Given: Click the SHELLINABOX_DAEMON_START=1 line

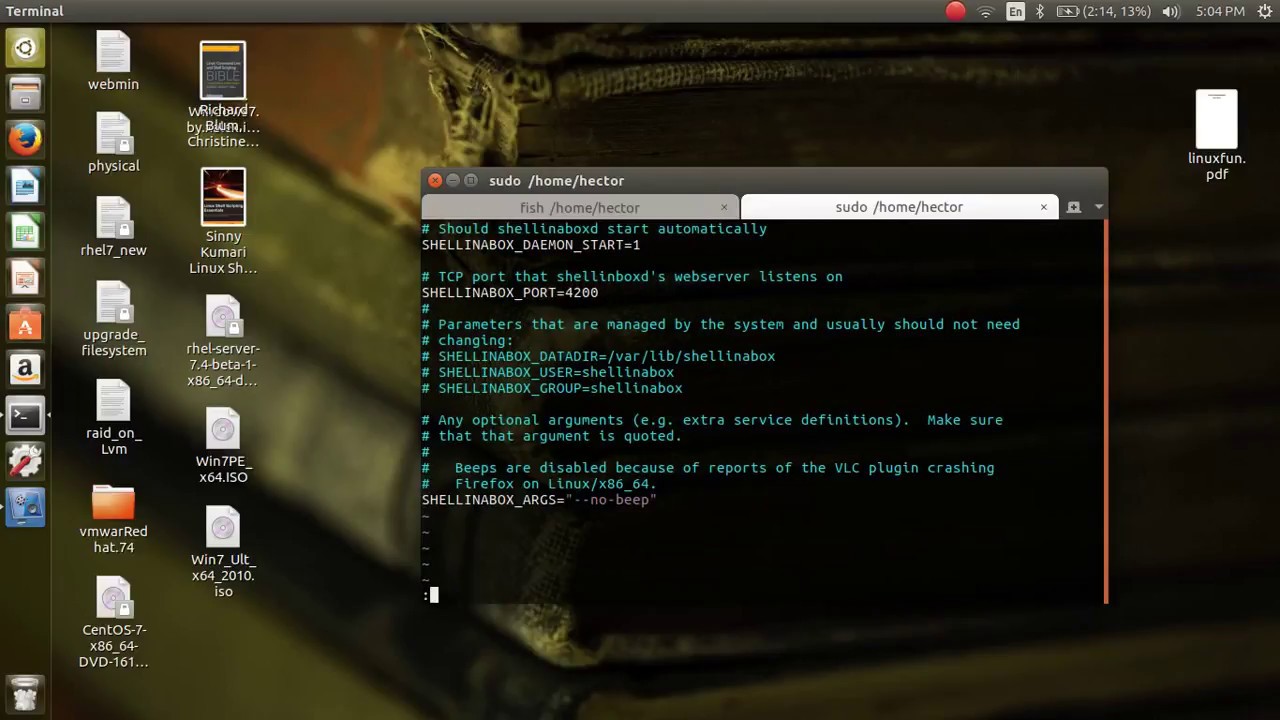Looking at the screenshot, I should click(530, 245).
